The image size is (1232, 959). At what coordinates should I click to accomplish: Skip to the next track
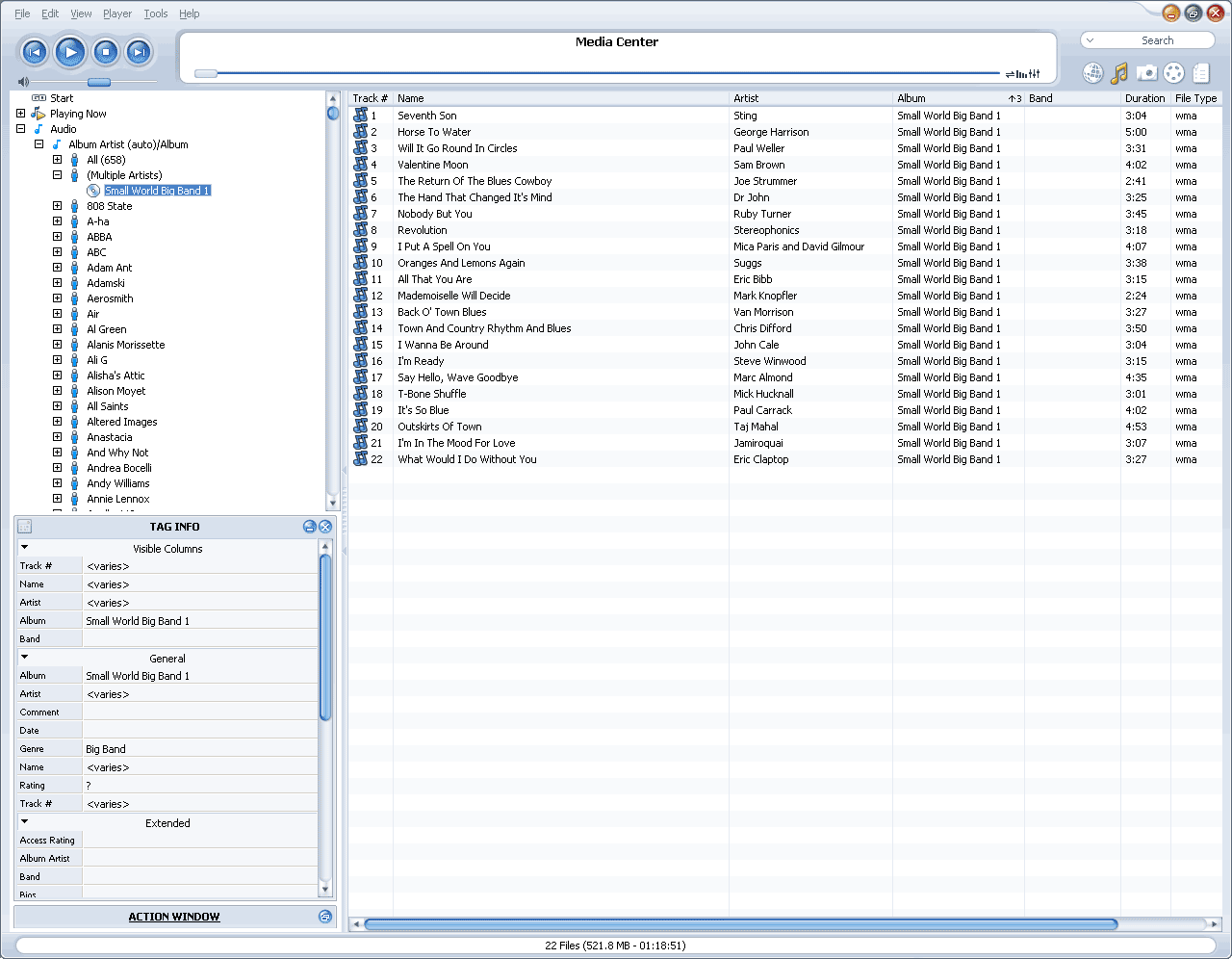click(140, 52)
